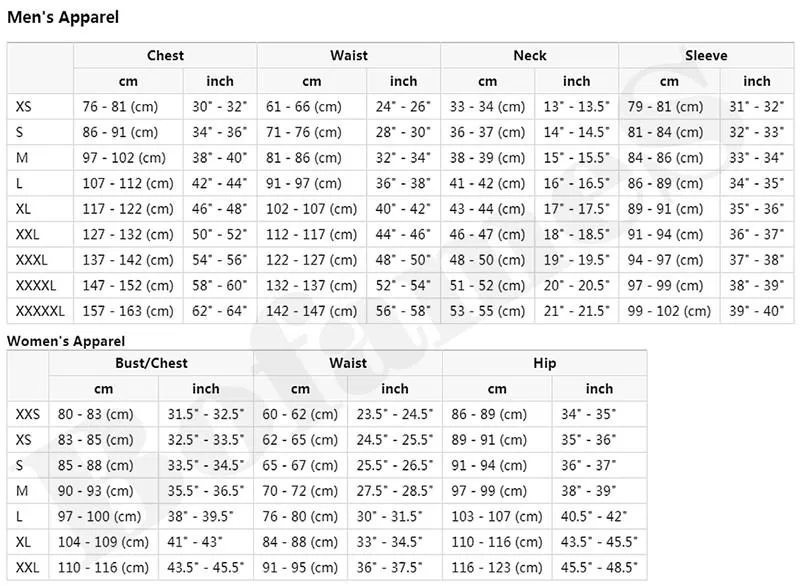800x586 pixels.
Task: Click men's XXL size row label
Action: [27, 234]
